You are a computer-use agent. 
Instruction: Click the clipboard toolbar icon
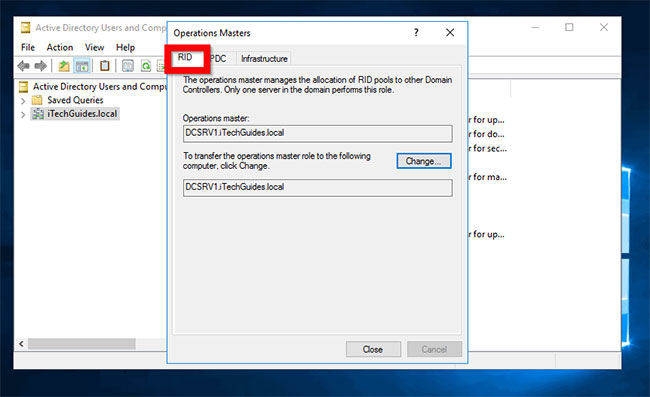click(105, 65)
